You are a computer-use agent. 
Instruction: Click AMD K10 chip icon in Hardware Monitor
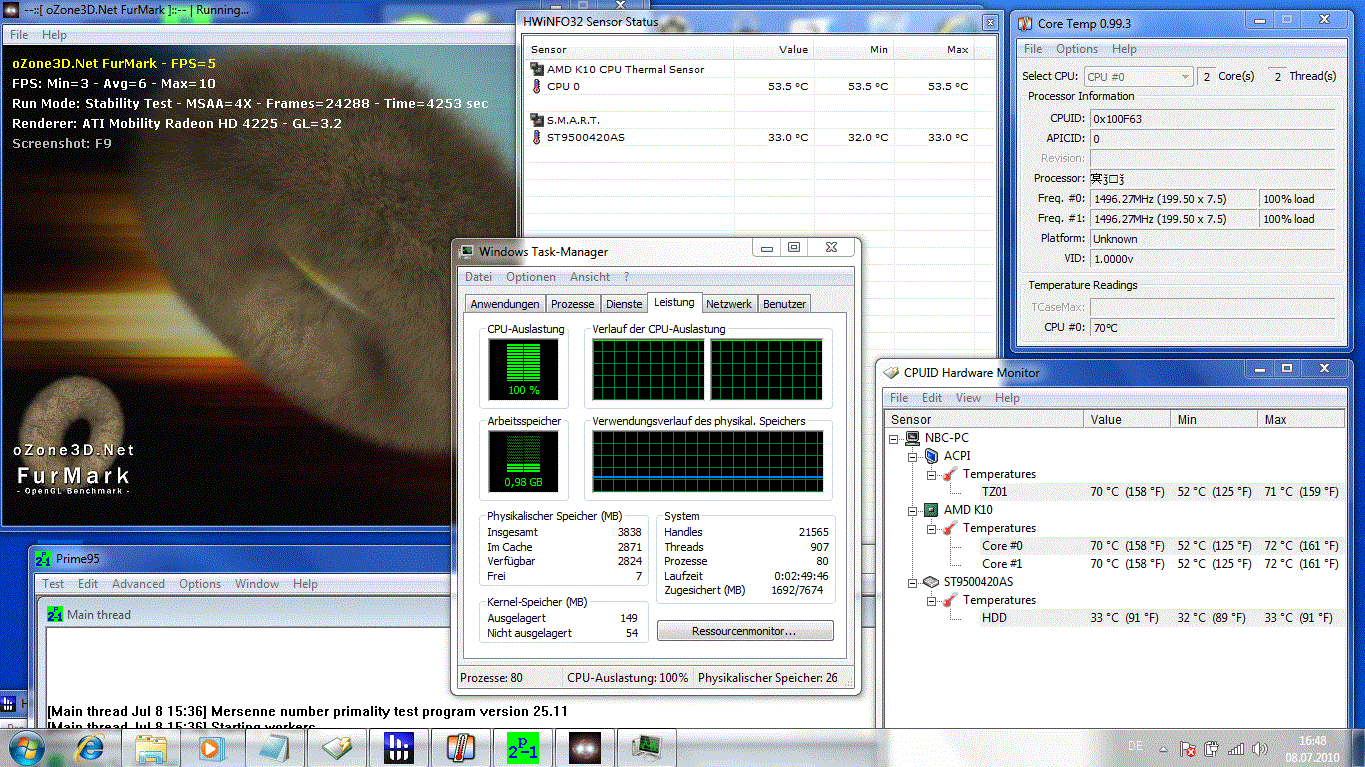(932, 510)
